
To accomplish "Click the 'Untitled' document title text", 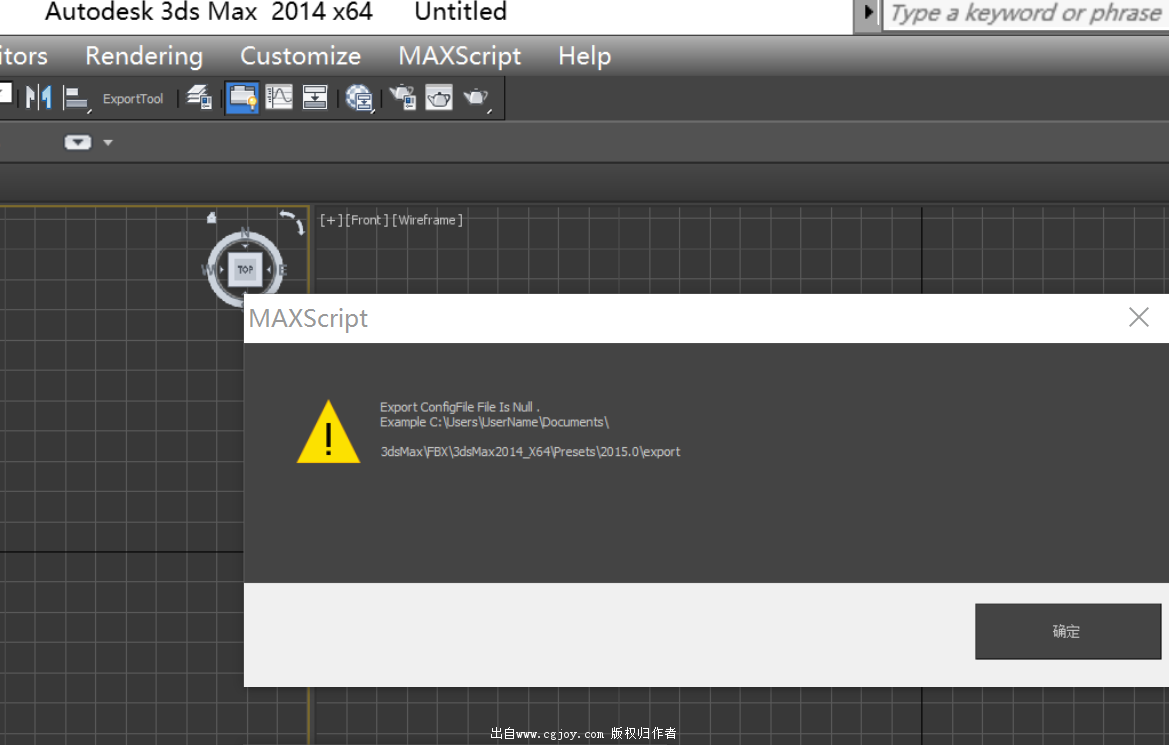I will click(461, 12).
